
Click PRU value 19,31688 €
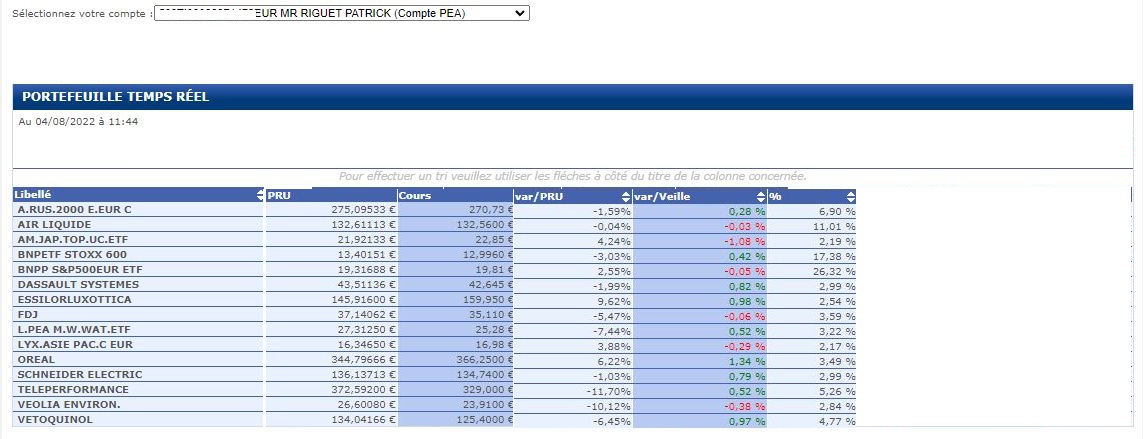[x=366, y=269]
